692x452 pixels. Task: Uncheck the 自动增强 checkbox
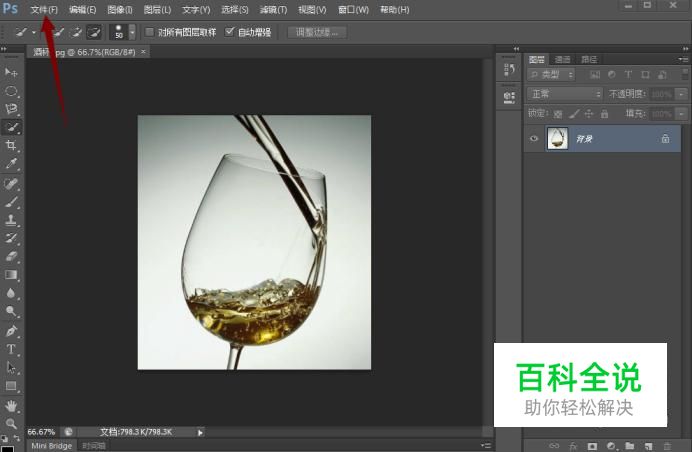tap(230, 32)
